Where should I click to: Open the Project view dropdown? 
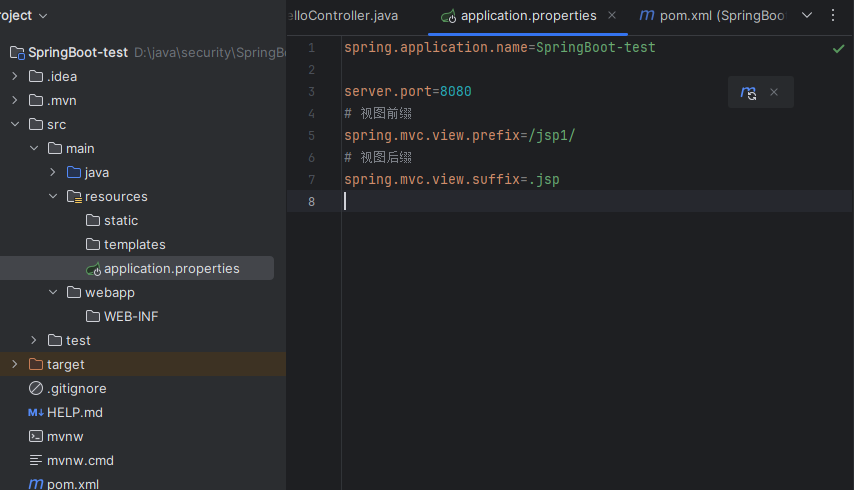pos(44,16)
